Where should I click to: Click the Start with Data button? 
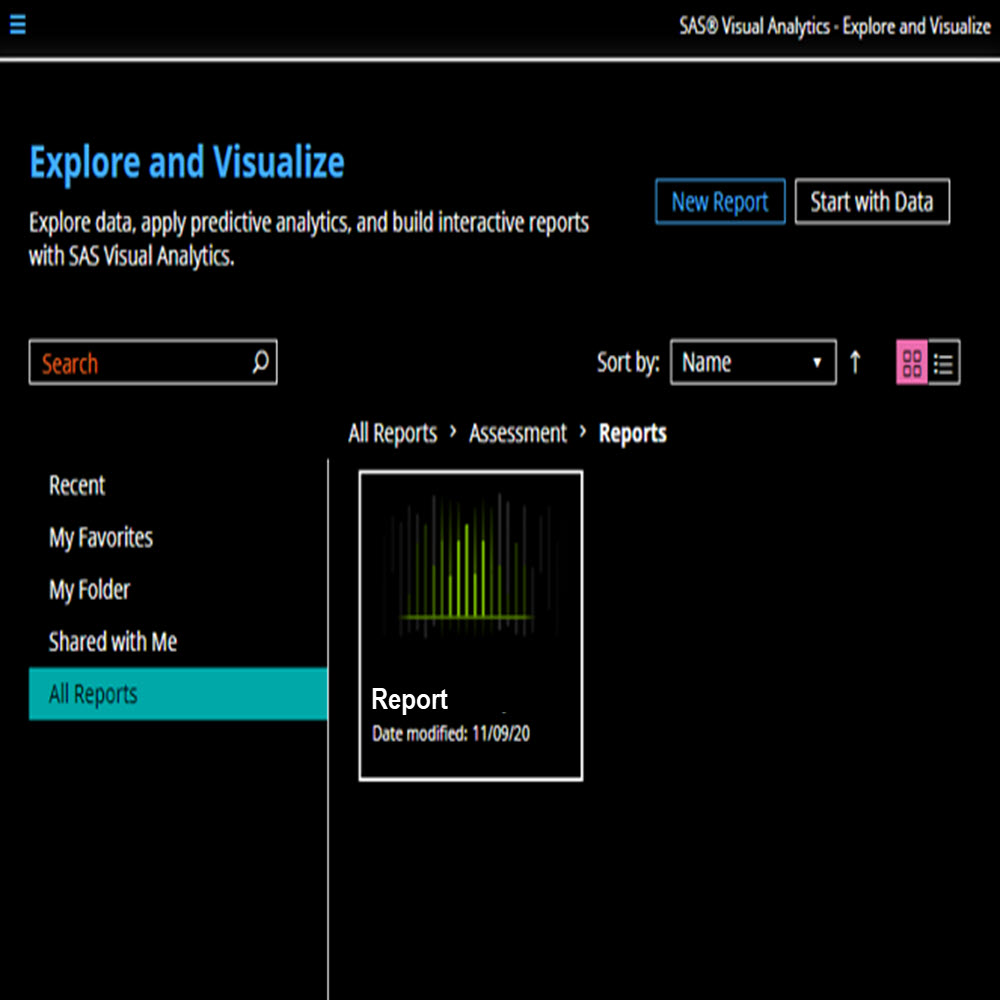coord(871,202)
